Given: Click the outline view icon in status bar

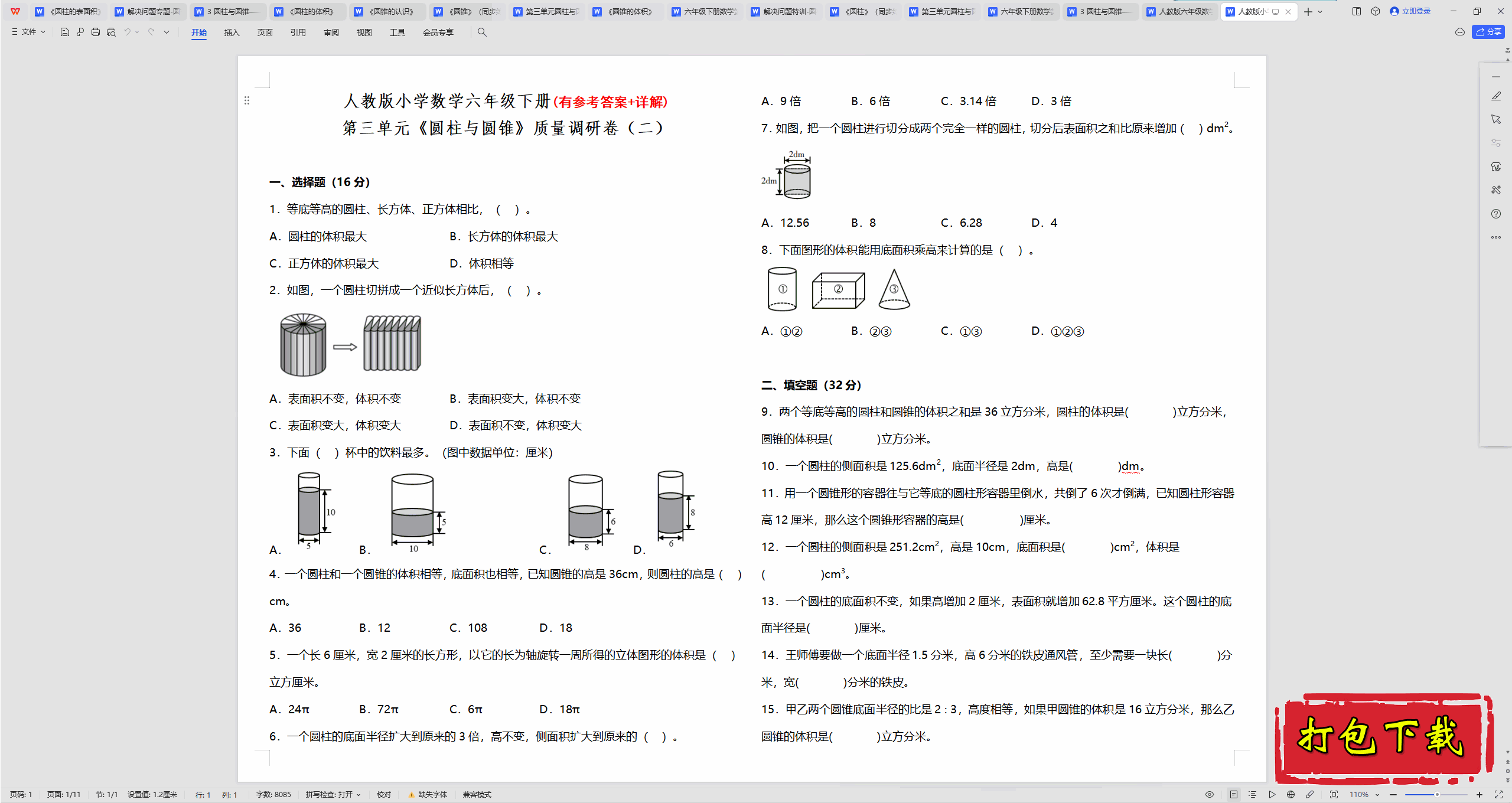Looking at the screenshot, I should [1253, 795].
